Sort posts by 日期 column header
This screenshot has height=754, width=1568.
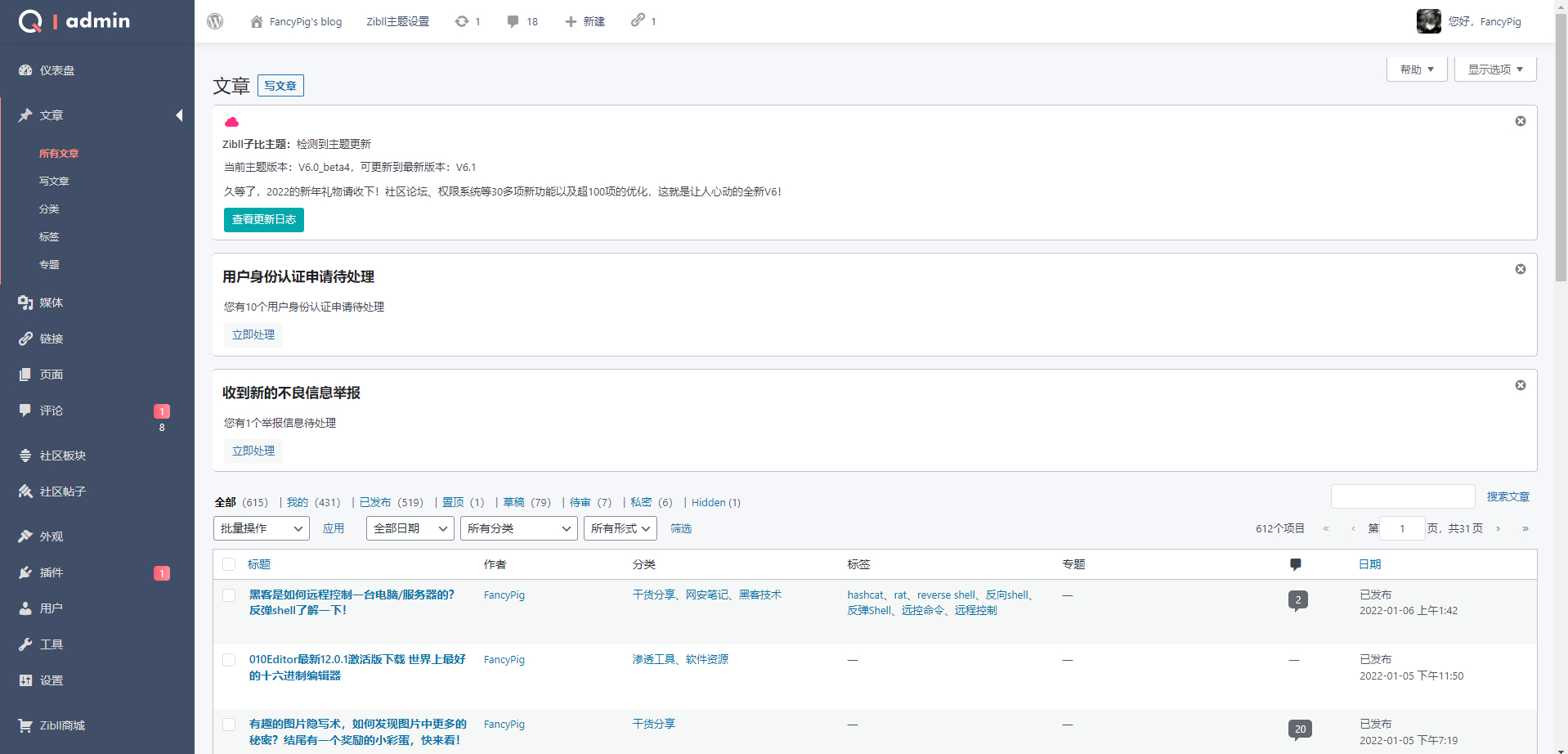[x=1370, y=564]
